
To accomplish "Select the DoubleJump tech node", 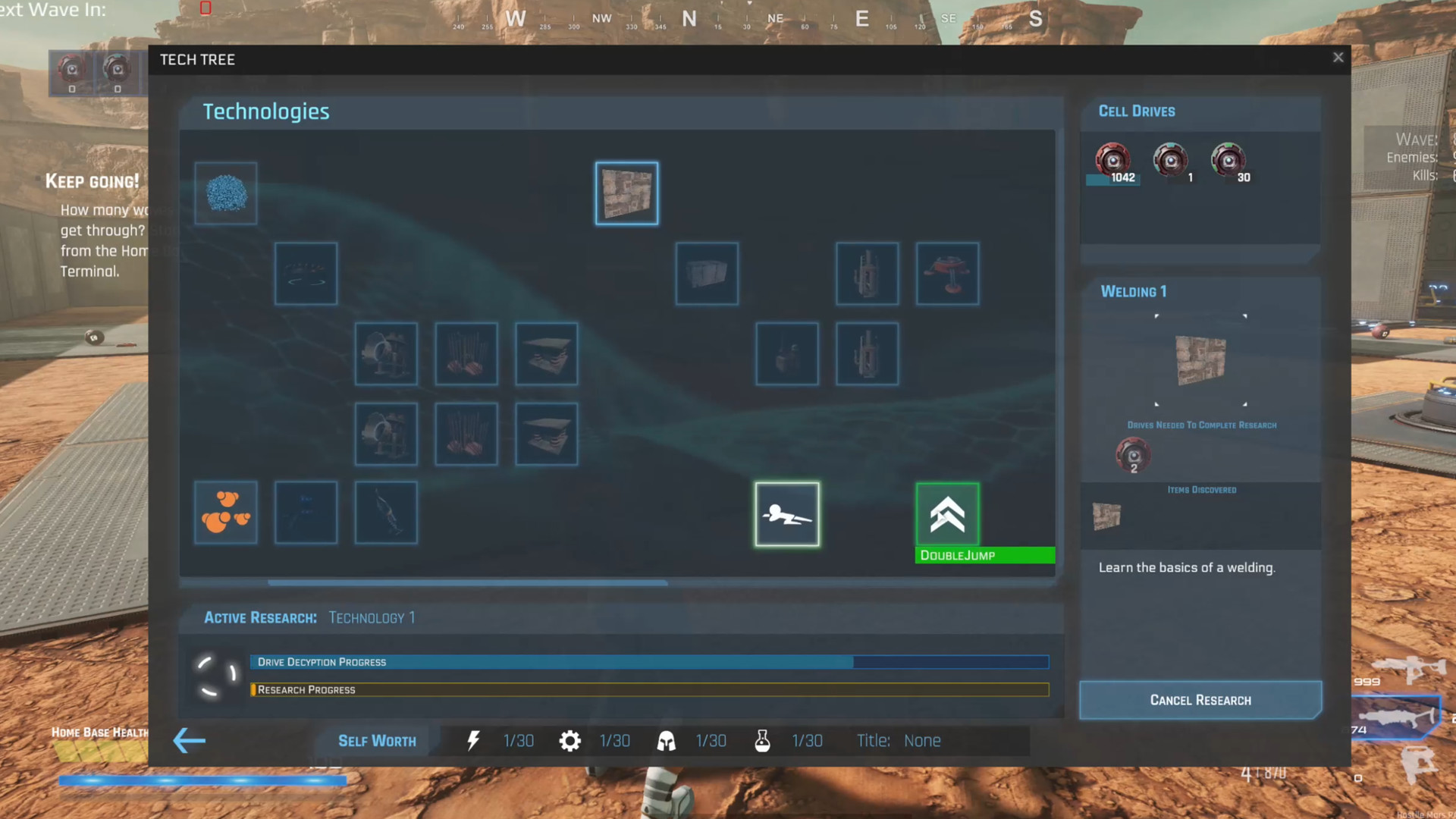I will click(x=947, y=513).
